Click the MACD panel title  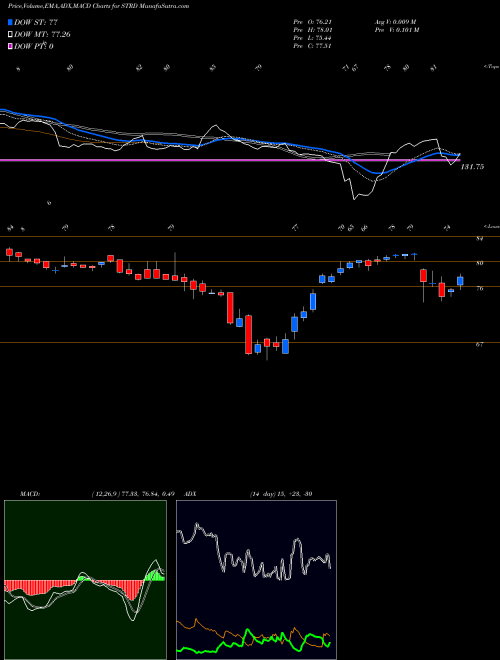pyautogui.click(x=29, y=494)
